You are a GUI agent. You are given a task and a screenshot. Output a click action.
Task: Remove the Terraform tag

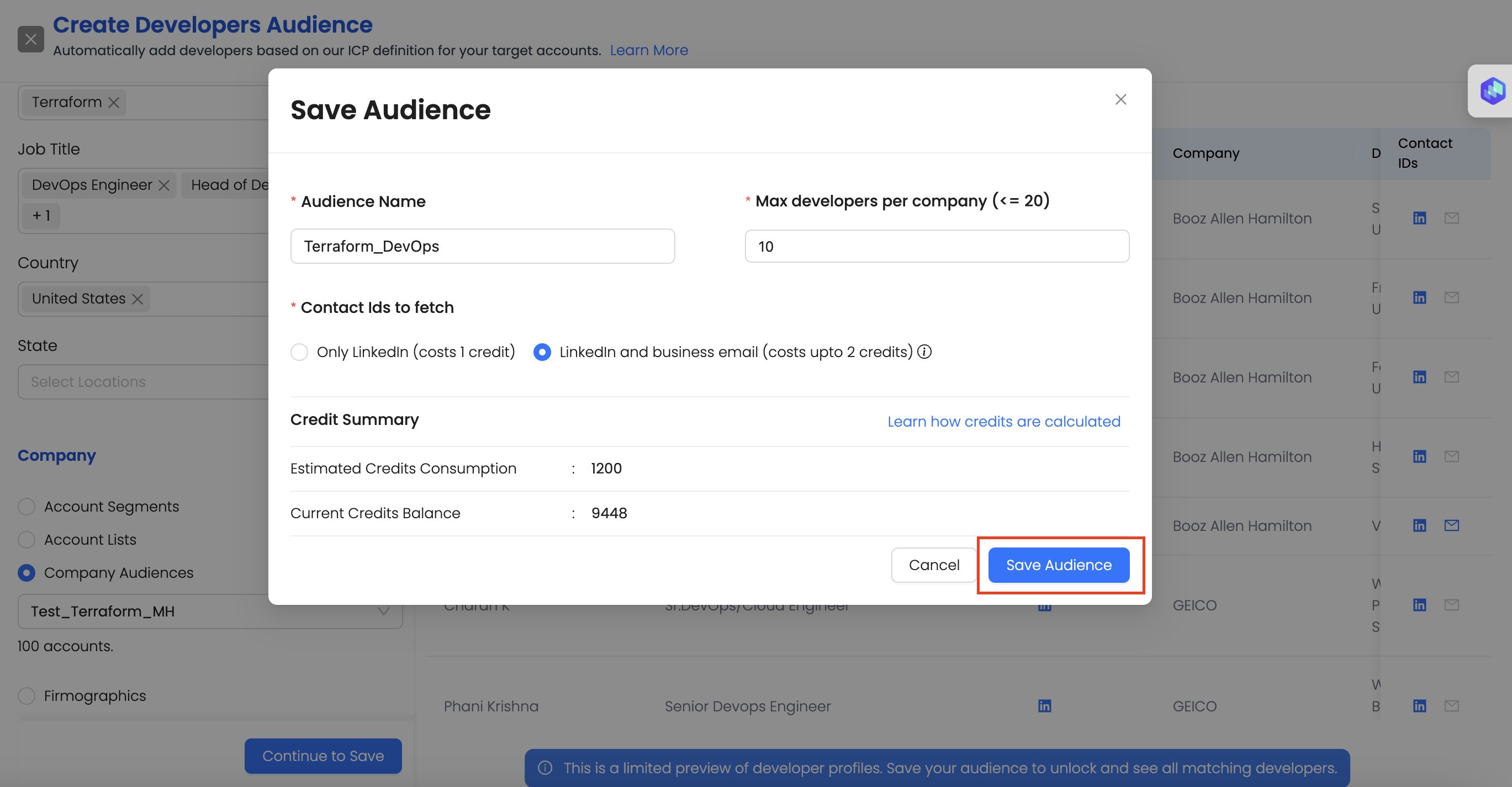coord(114,103)
